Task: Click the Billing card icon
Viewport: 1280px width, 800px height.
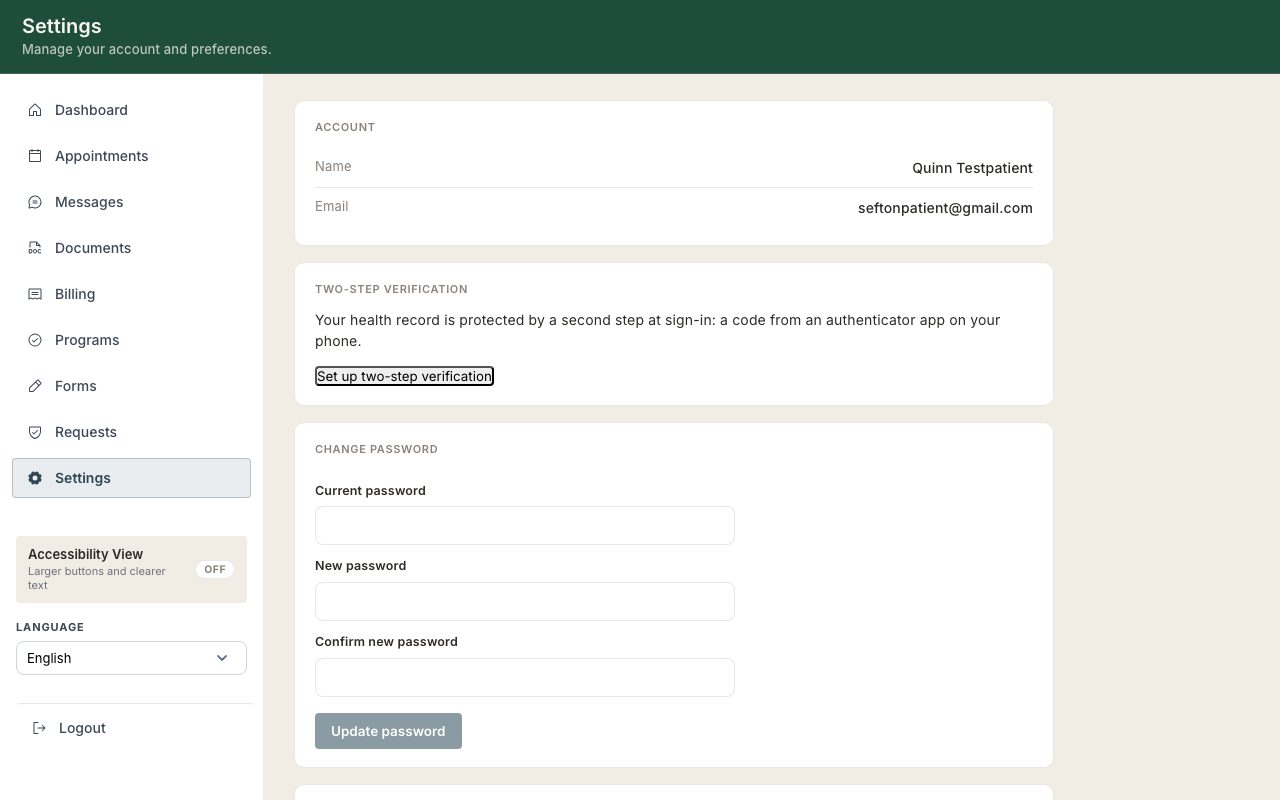Action: (x=35, y=294)
